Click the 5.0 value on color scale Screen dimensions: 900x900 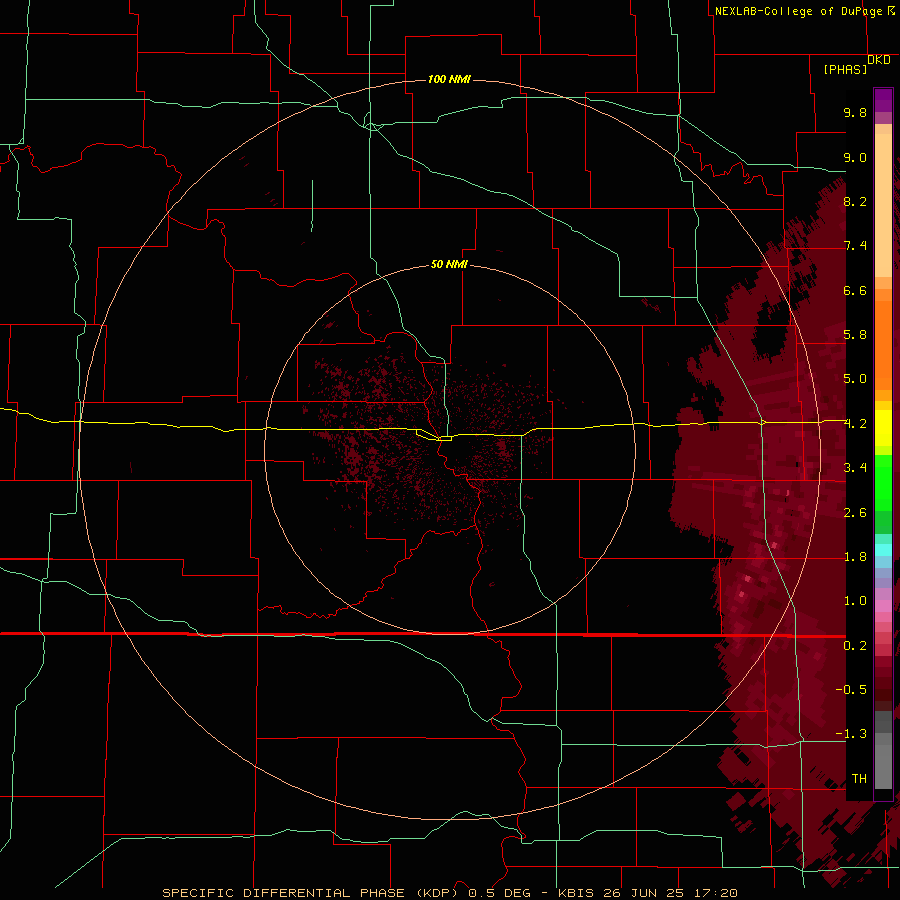pyautogui.click(x=855, y=379)
